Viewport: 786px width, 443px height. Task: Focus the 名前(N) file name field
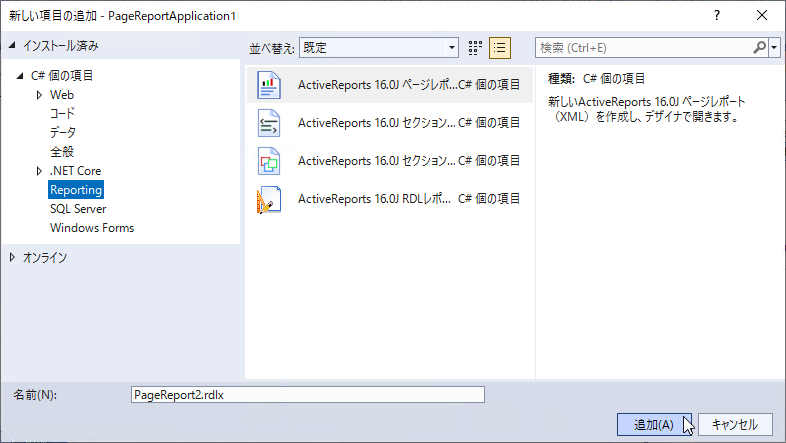click(x=308, y=394)
